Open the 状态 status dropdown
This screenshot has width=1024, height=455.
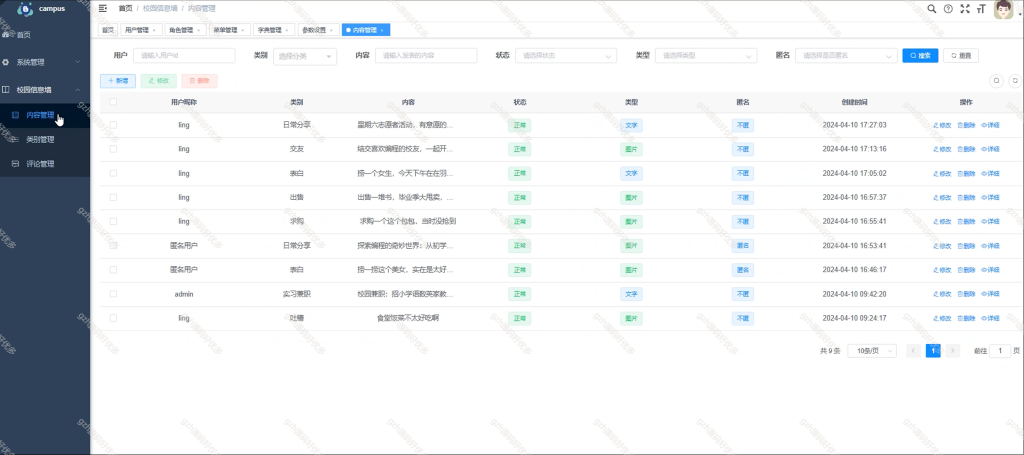pos(566,56)
